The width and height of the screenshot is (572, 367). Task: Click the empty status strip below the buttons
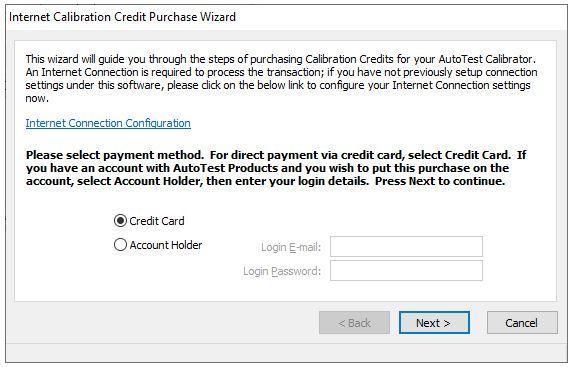pyautogui.click(x=286, y=352)
